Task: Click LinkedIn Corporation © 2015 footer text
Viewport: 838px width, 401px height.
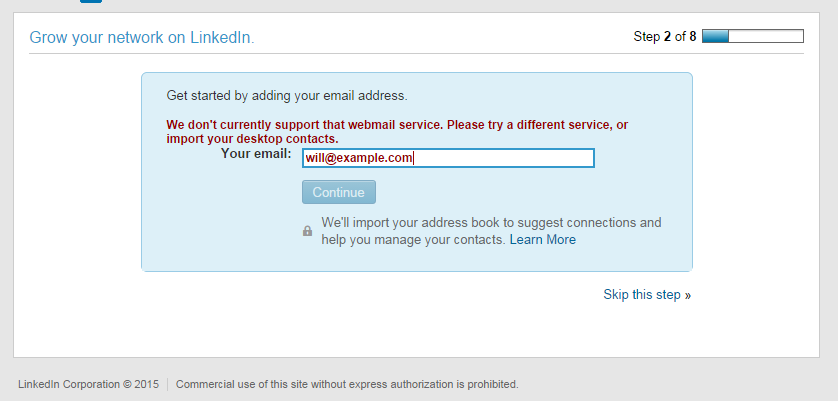Action: (x=89, y=384)
